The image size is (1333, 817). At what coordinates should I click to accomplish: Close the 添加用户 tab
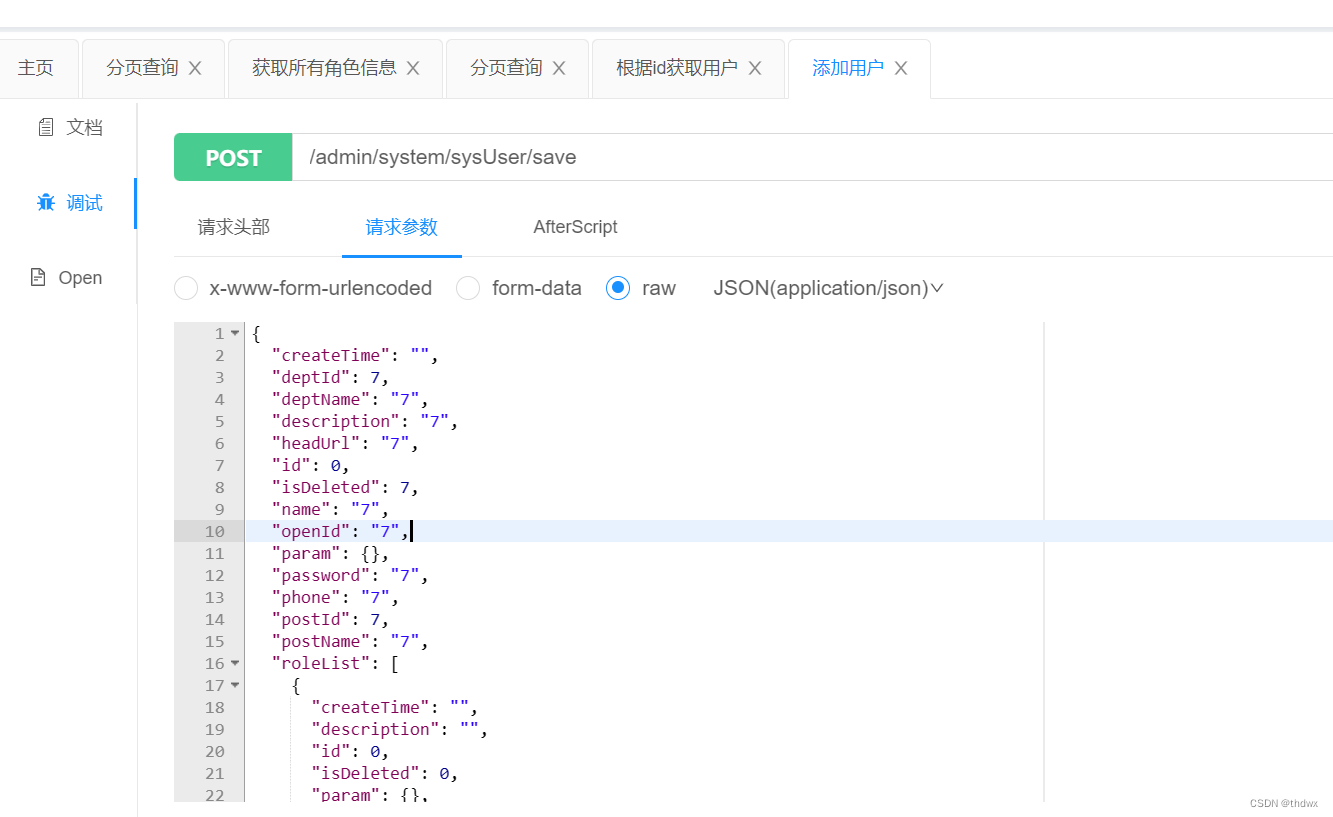pyautogui.click(x=901, y=68)
